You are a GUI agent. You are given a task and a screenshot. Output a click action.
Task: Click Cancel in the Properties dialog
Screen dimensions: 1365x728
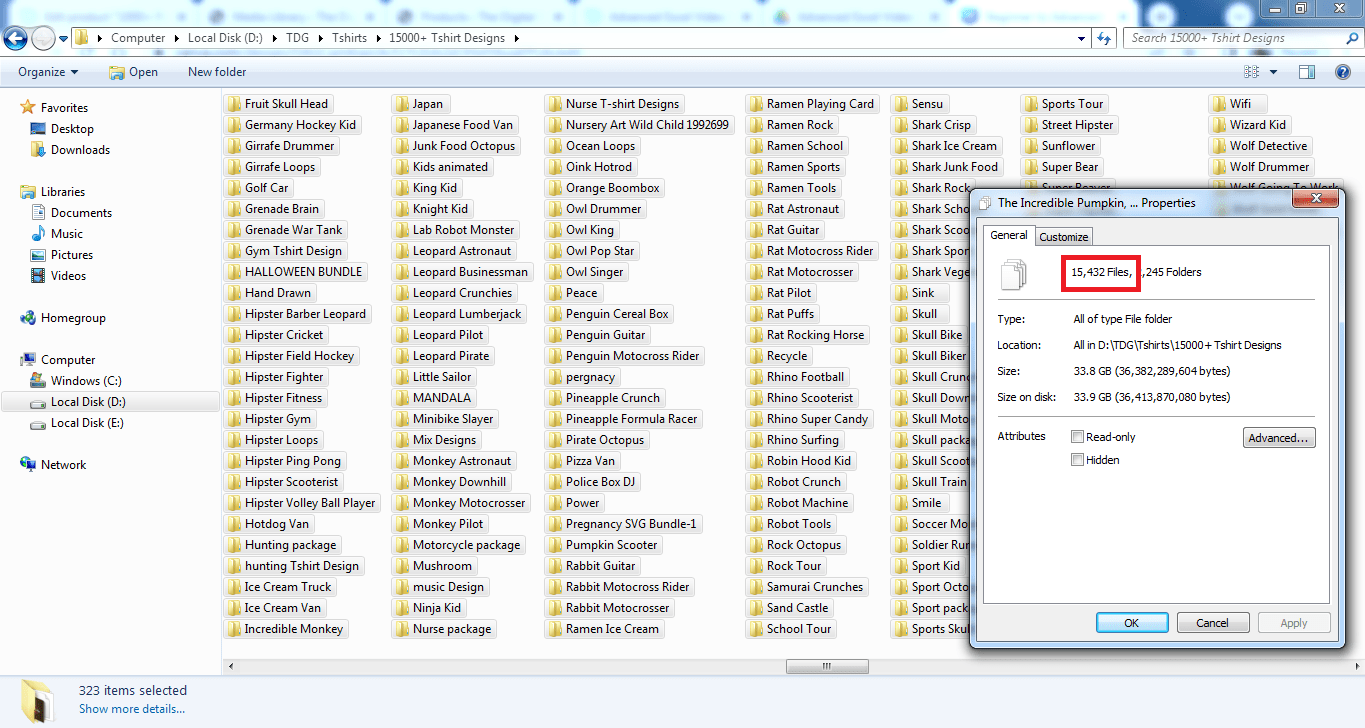(1213, 623)
